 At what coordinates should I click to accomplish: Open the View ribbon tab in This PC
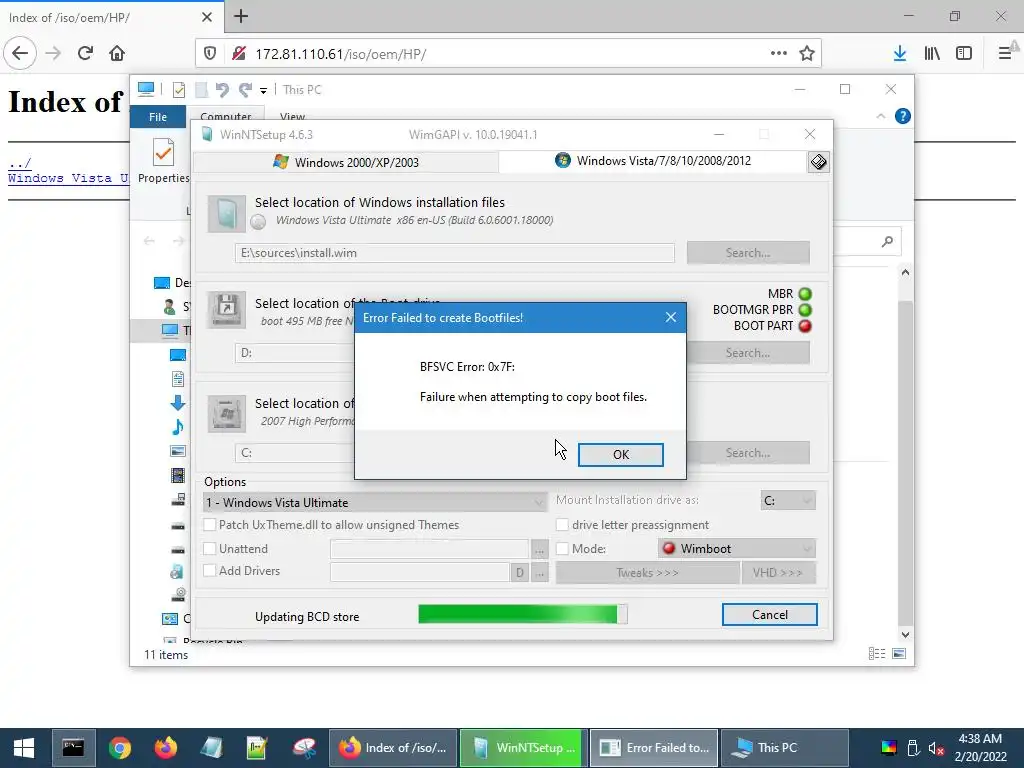(292, 117)
